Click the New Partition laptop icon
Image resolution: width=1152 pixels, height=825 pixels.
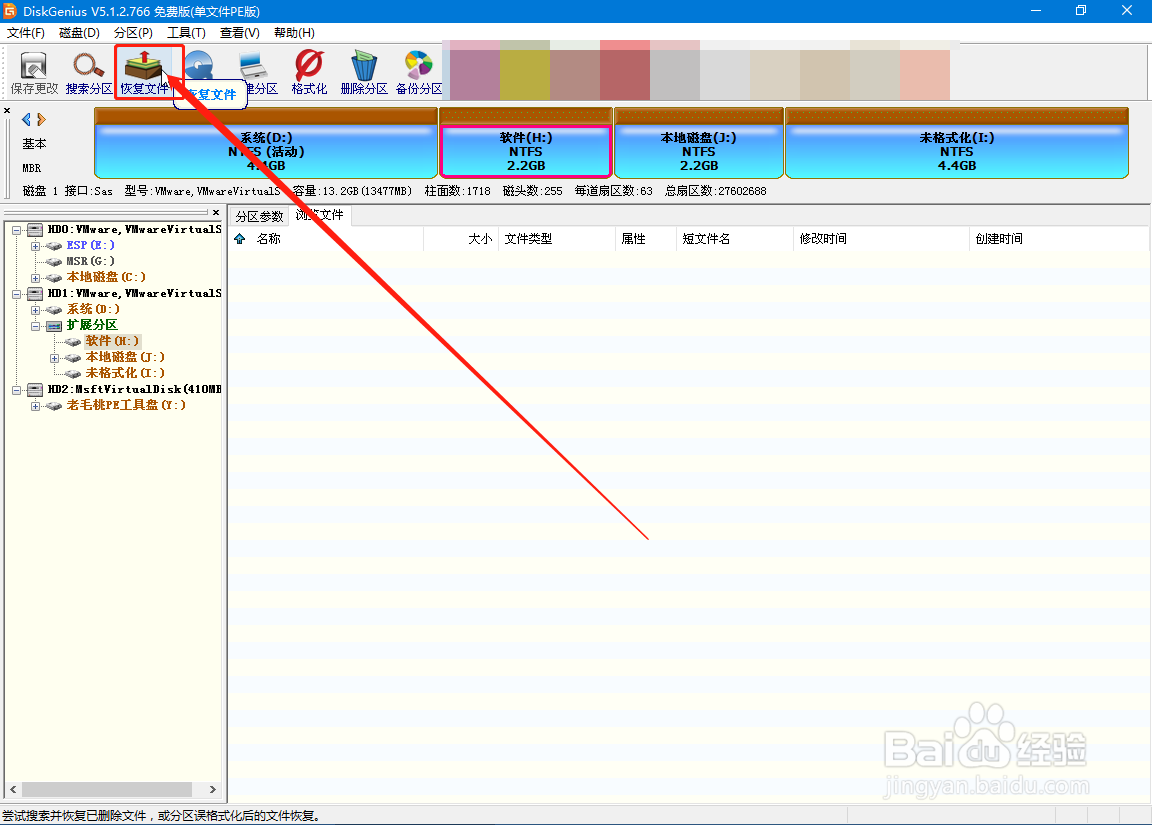pyautogui.click(x=255, y=68)
